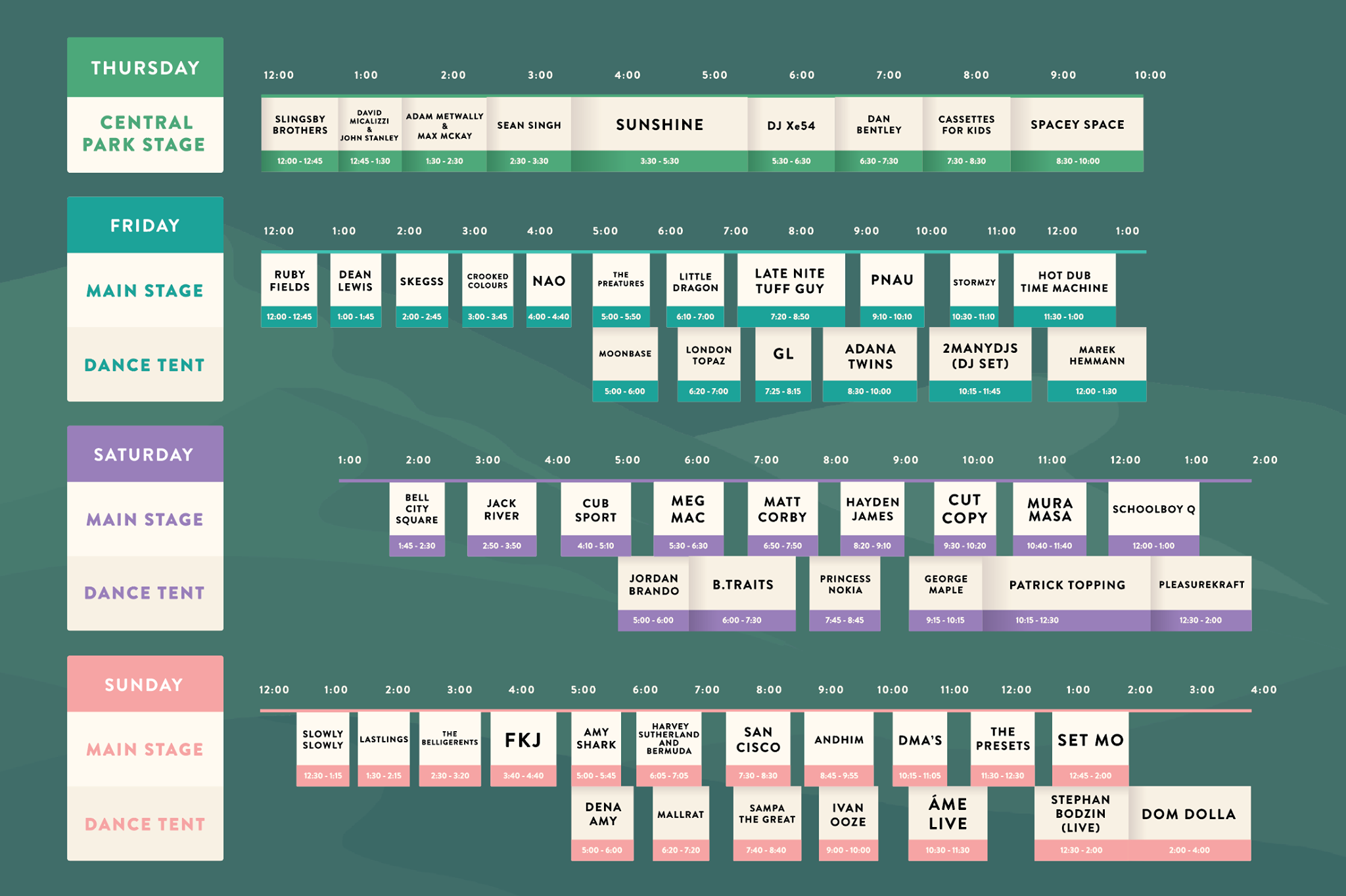Image resolution: width=1346 pixels, height=896 pixels.
Task: Select the Set Mo set
Action: 1090,749
